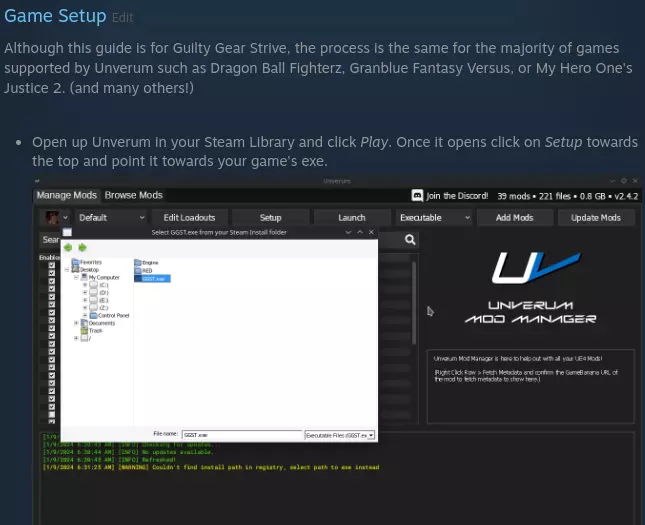Click the mod list vertical scrollbar
The width and height of the screenshot is (645, 525).
coord(414,302)
